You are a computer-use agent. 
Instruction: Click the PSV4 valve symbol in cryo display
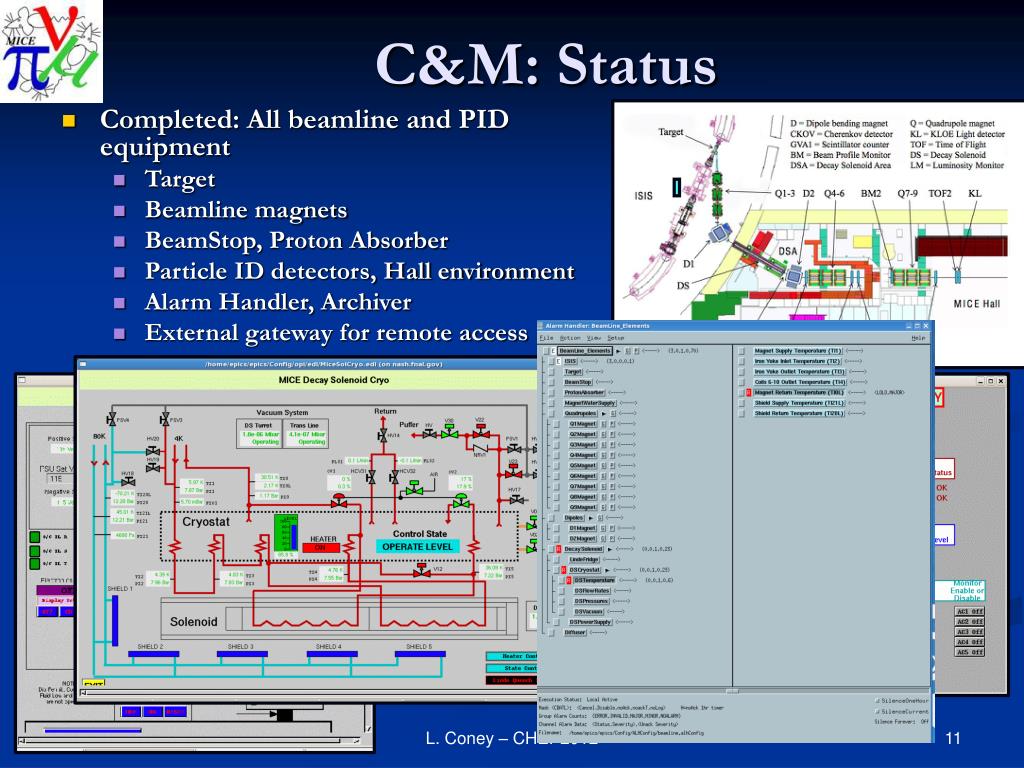click(x=111, y=419)
